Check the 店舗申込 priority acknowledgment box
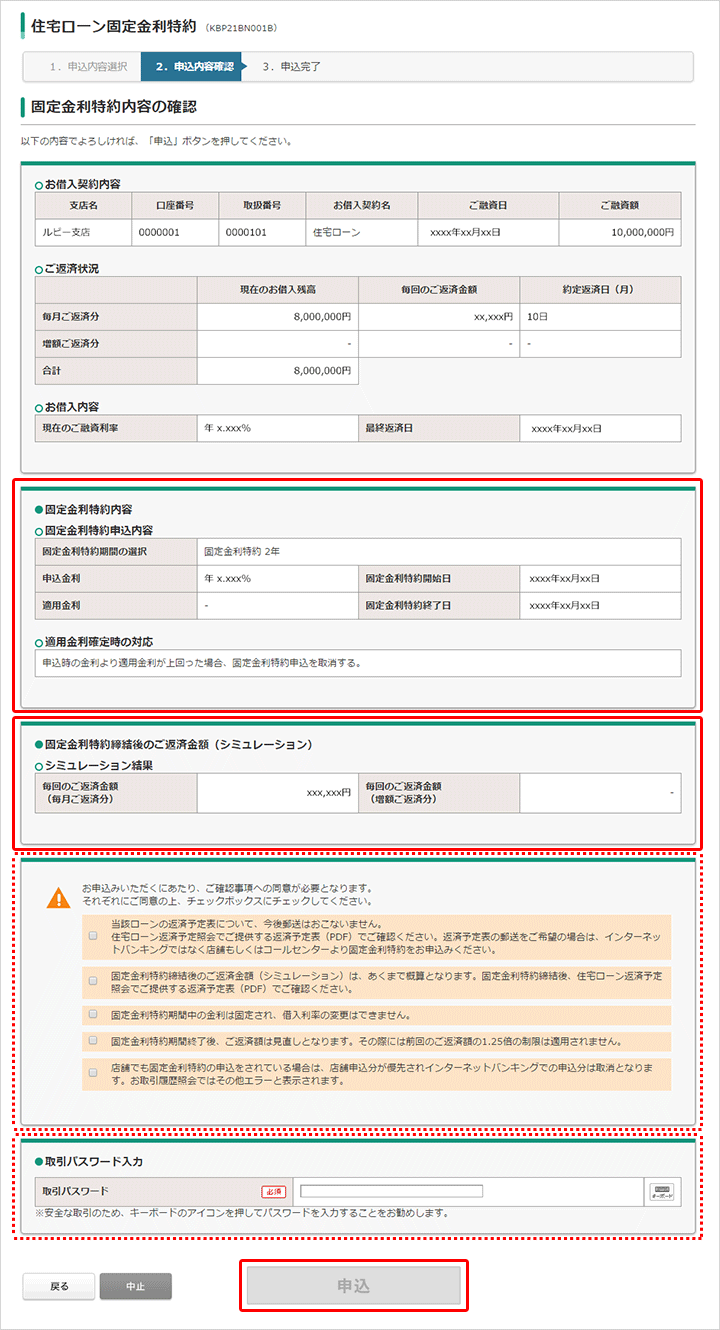The width and height of the screenshot is (720, 1330). (x=93, y=1074)
